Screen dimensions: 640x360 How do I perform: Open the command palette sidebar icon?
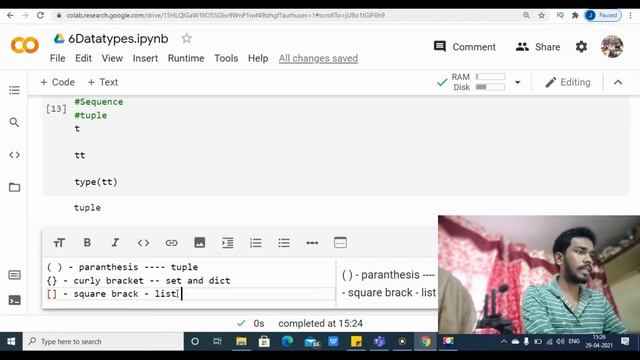14,275
